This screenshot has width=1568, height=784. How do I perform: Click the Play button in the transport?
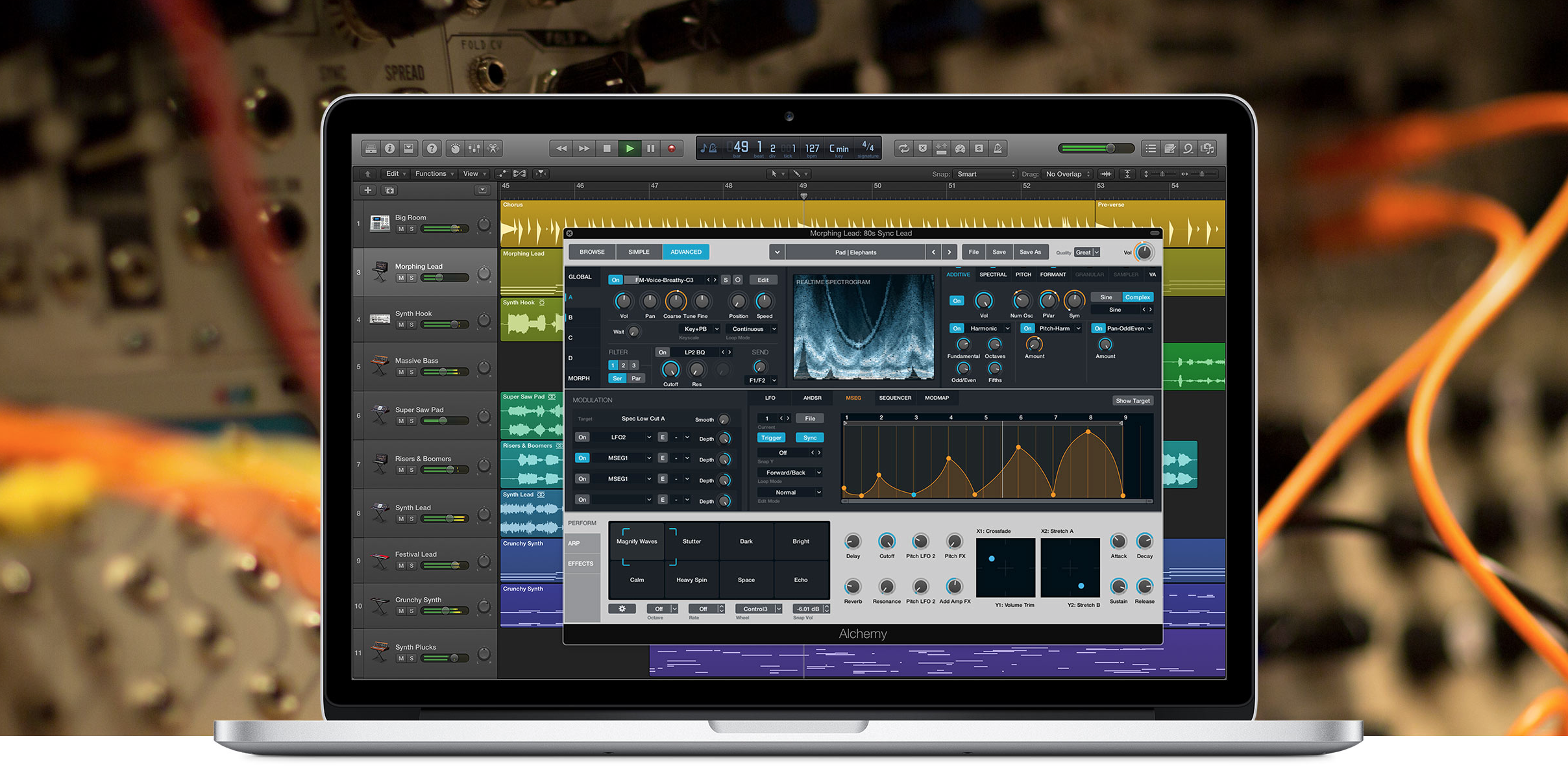pos(630,148)
